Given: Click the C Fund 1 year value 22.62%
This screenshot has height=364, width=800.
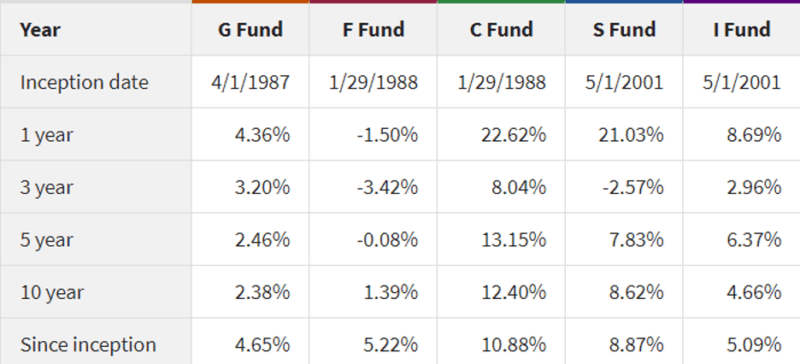Looking at the screenshot, I should [x=513, y=135].
